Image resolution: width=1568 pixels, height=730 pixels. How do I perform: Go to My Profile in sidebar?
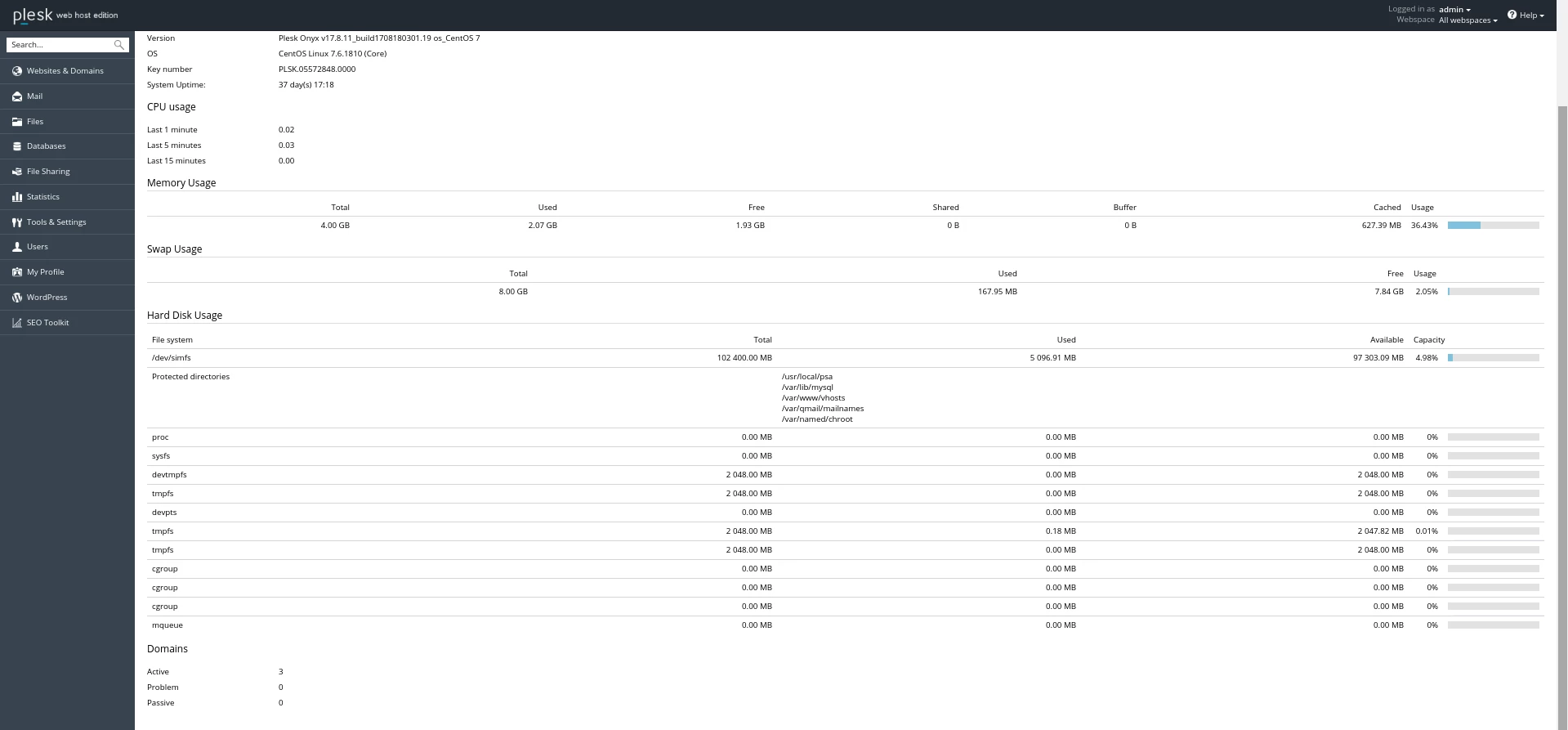click(45, 272)
